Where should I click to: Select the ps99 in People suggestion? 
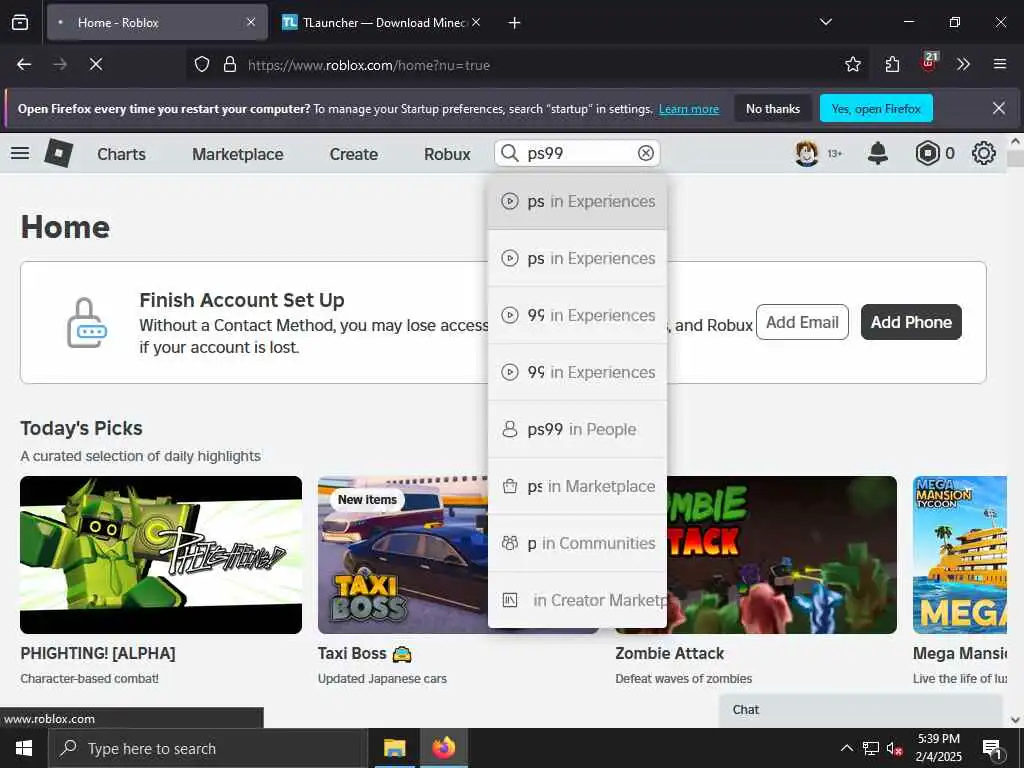point(577,429)
